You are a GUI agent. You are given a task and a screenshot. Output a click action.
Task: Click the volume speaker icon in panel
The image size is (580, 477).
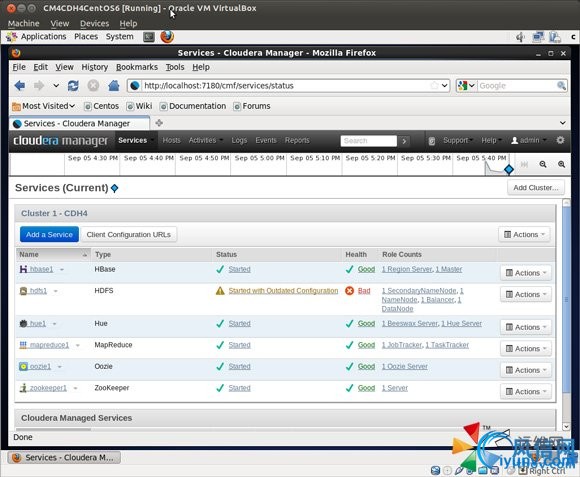point(520,37)
